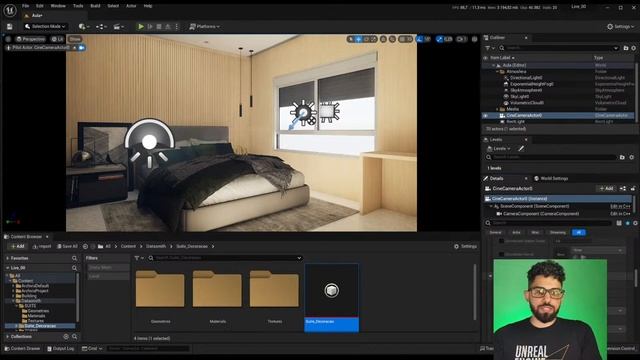Open the Lit view mode dropdown
Viewport: 640px width, 360px height.
tap(58, 39)
